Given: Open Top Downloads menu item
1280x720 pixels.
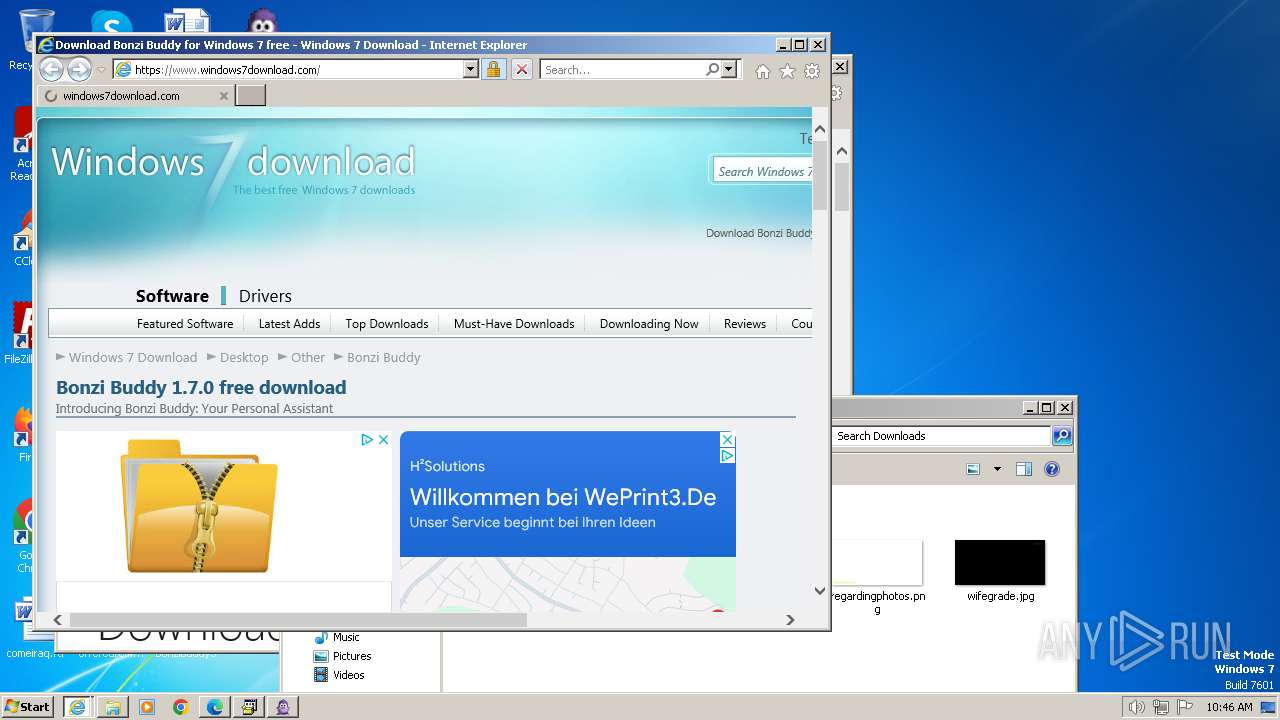Looking at the screenshot, I should pos(387,324).
